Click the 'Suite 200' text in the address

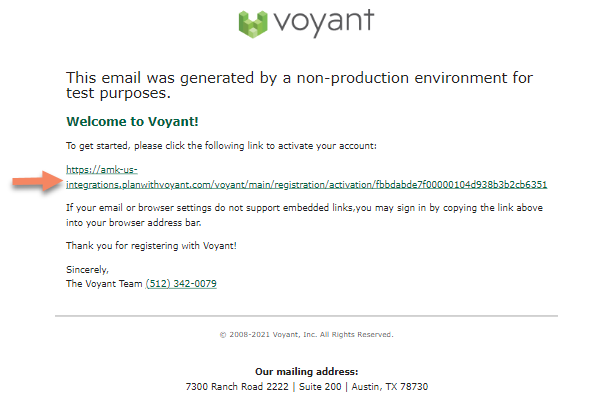(320, 387)
